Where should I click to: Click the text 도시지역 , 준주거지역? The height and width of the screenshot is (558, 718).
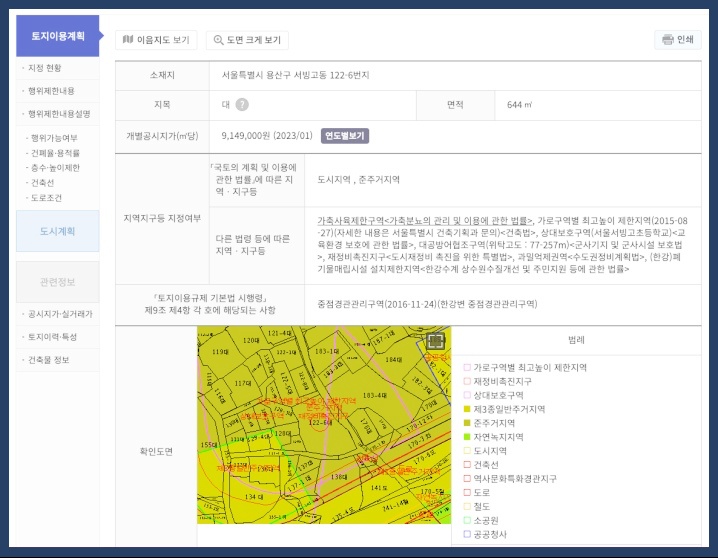coord(359,179)
